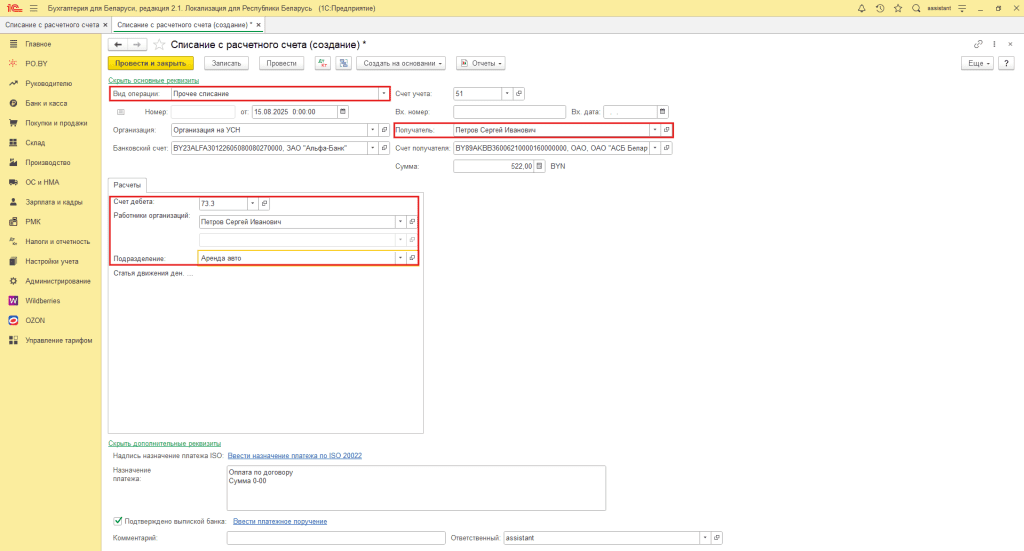Expand the Вид операции dropdown
Image resolution: width=1024 pixels, height=551 pixels.
pyautogui.click(x=383, y=93)
